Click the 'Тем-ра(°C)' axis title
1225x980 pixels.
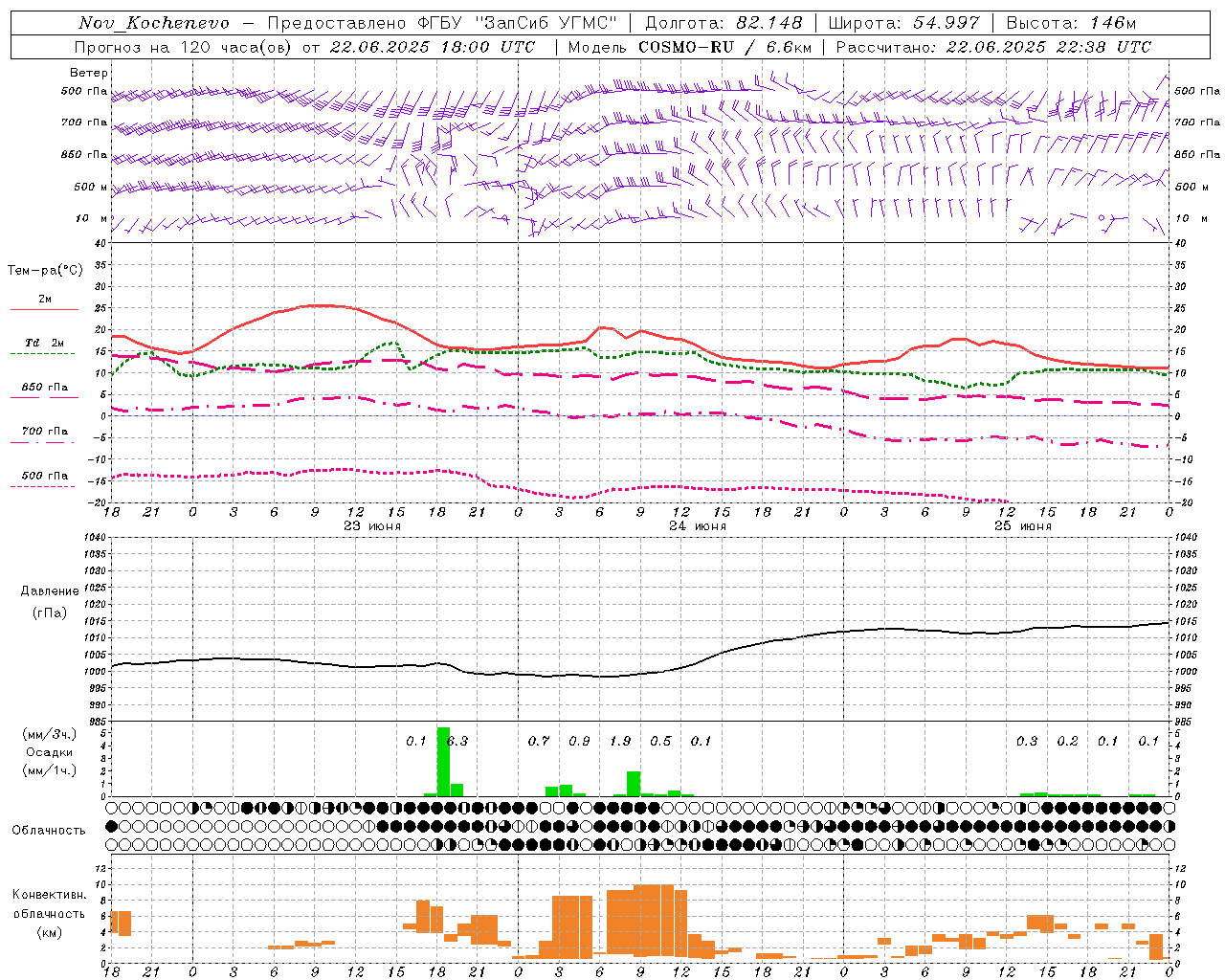45,271
